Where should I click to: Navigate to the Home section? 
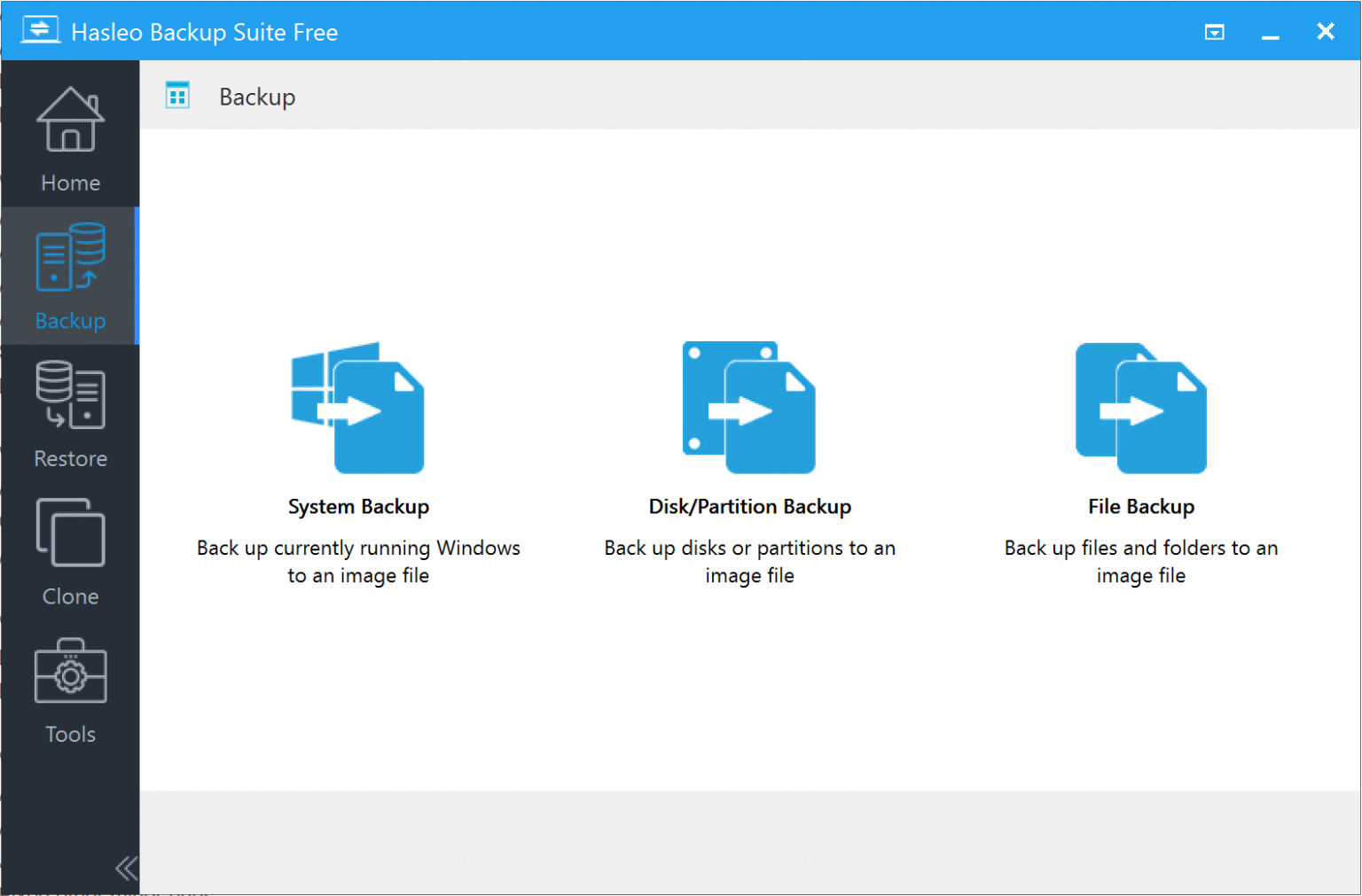click(69, 182)
